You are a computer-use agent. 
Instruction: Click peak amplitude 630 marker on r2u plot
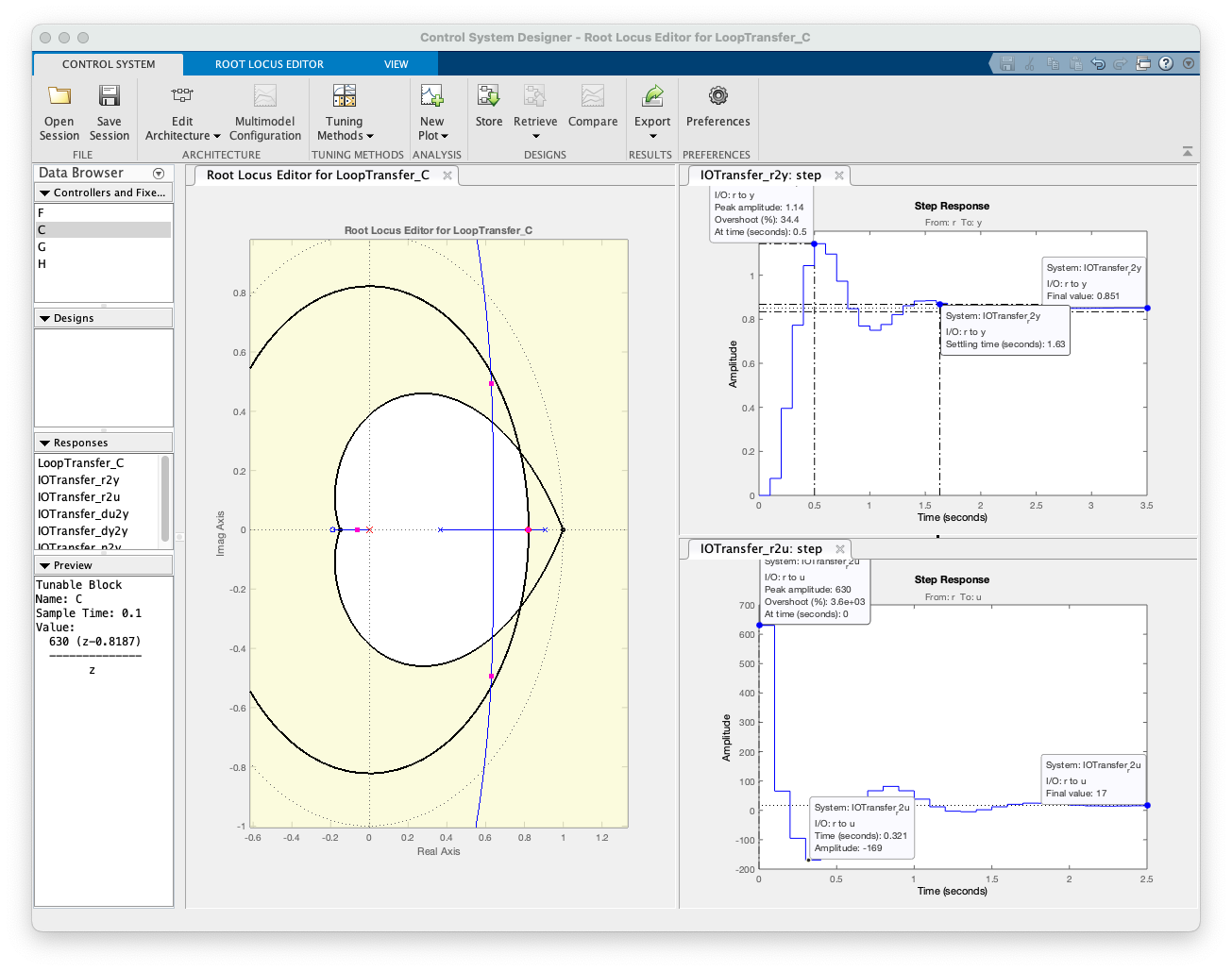[760, 625]
